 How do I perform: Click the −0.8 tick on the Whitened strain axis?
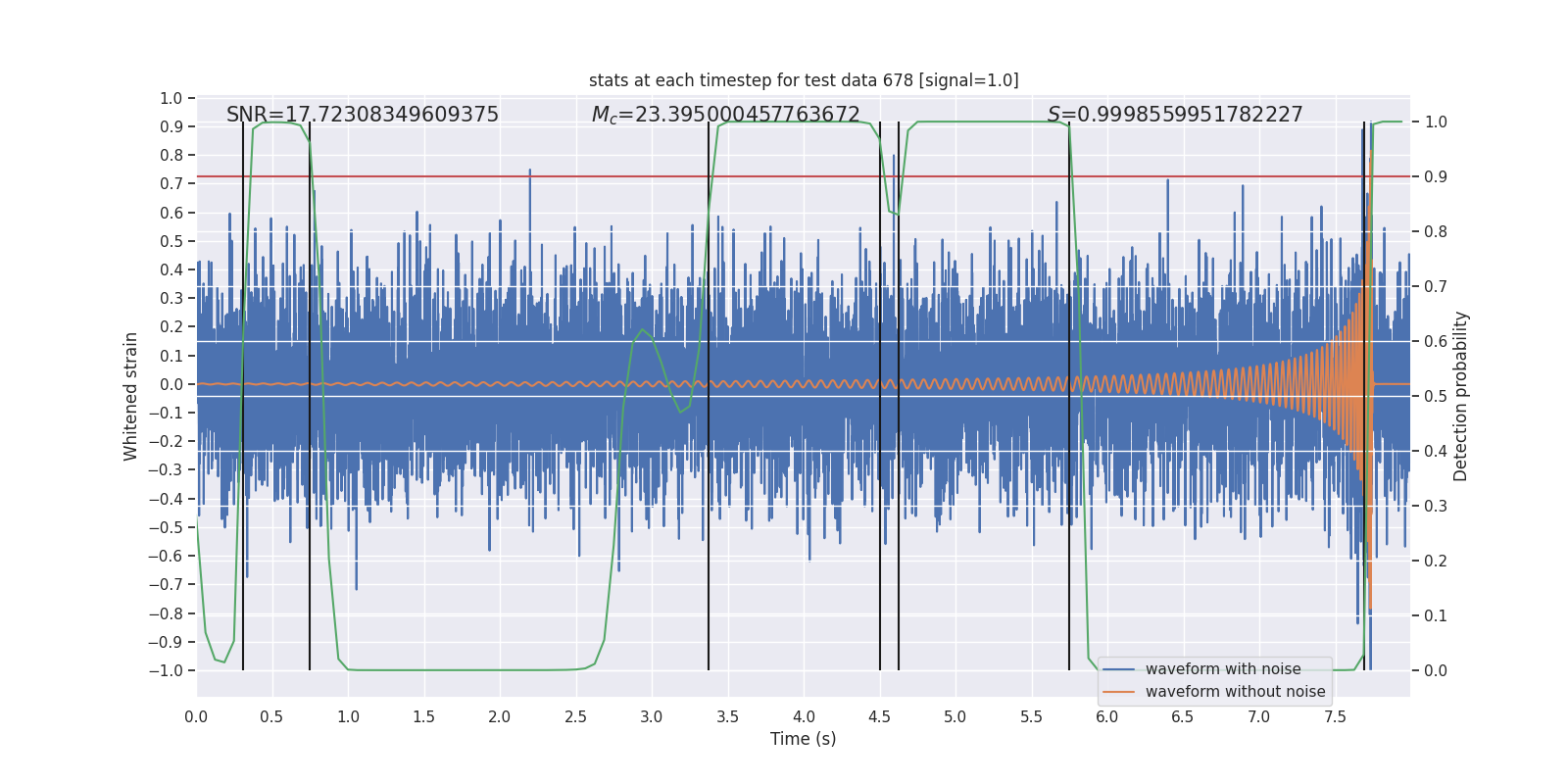click(166, 613)
